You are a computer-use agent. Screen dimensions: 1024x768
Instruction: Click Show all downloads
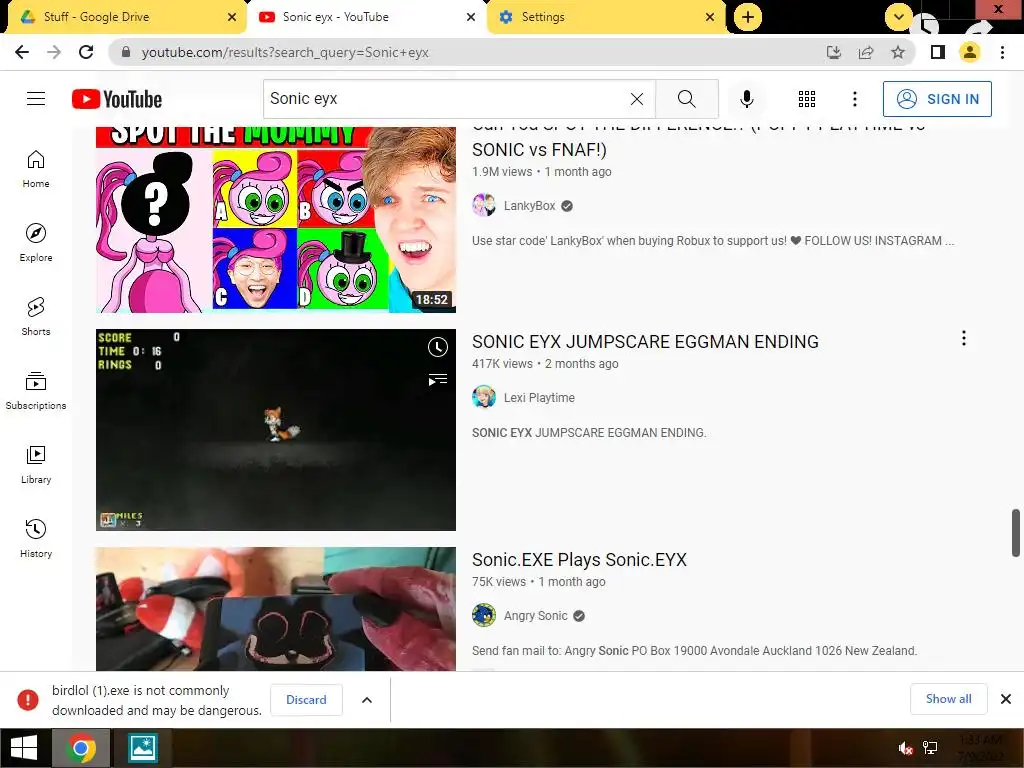pos(948,699)
